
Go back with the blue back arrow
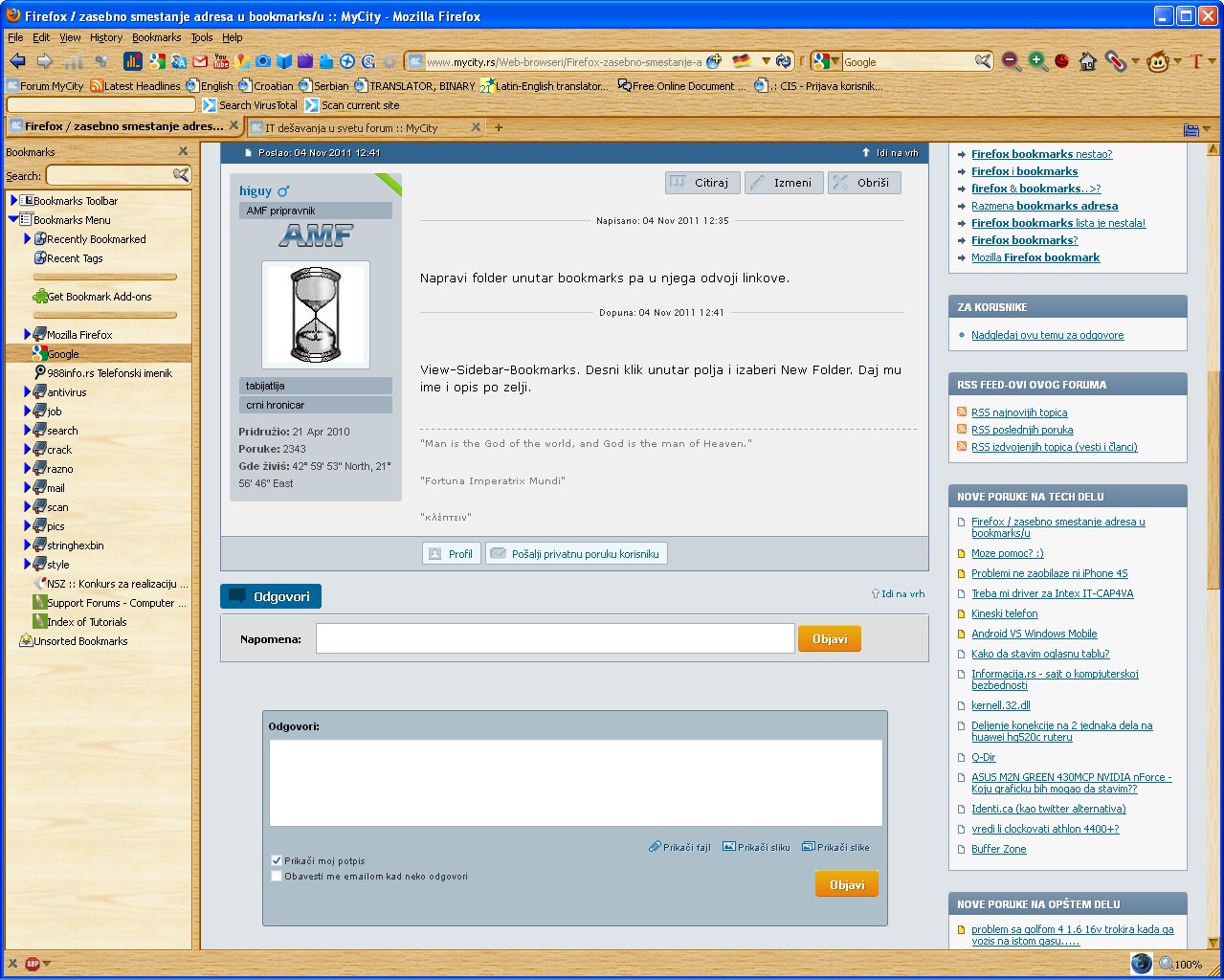point(17,61)
